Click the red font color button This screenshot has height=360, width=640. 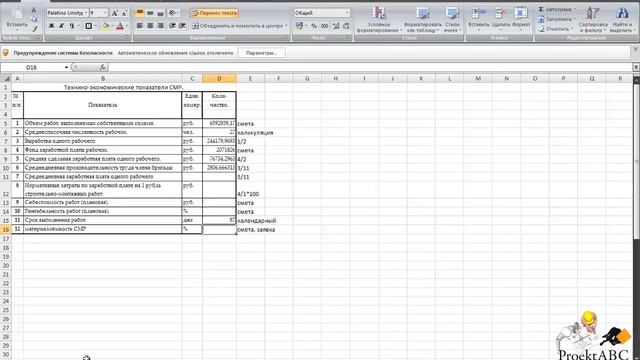(120, 26)
